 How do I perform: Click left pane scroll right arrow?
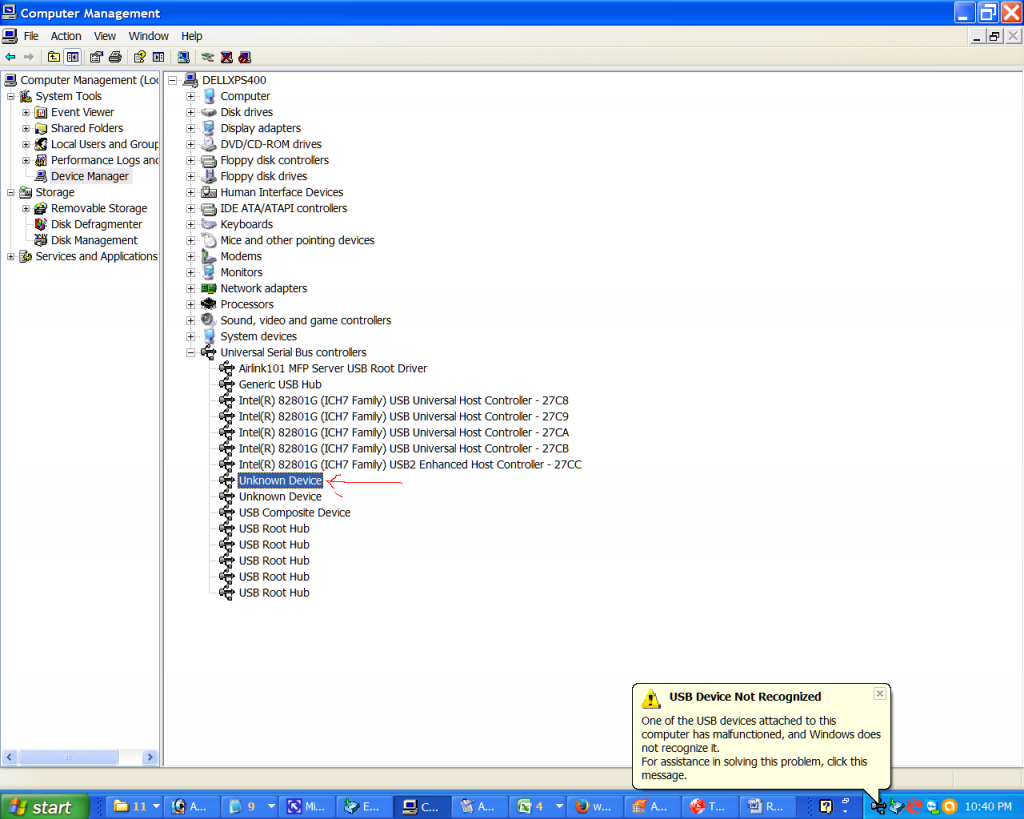point(150,757)
